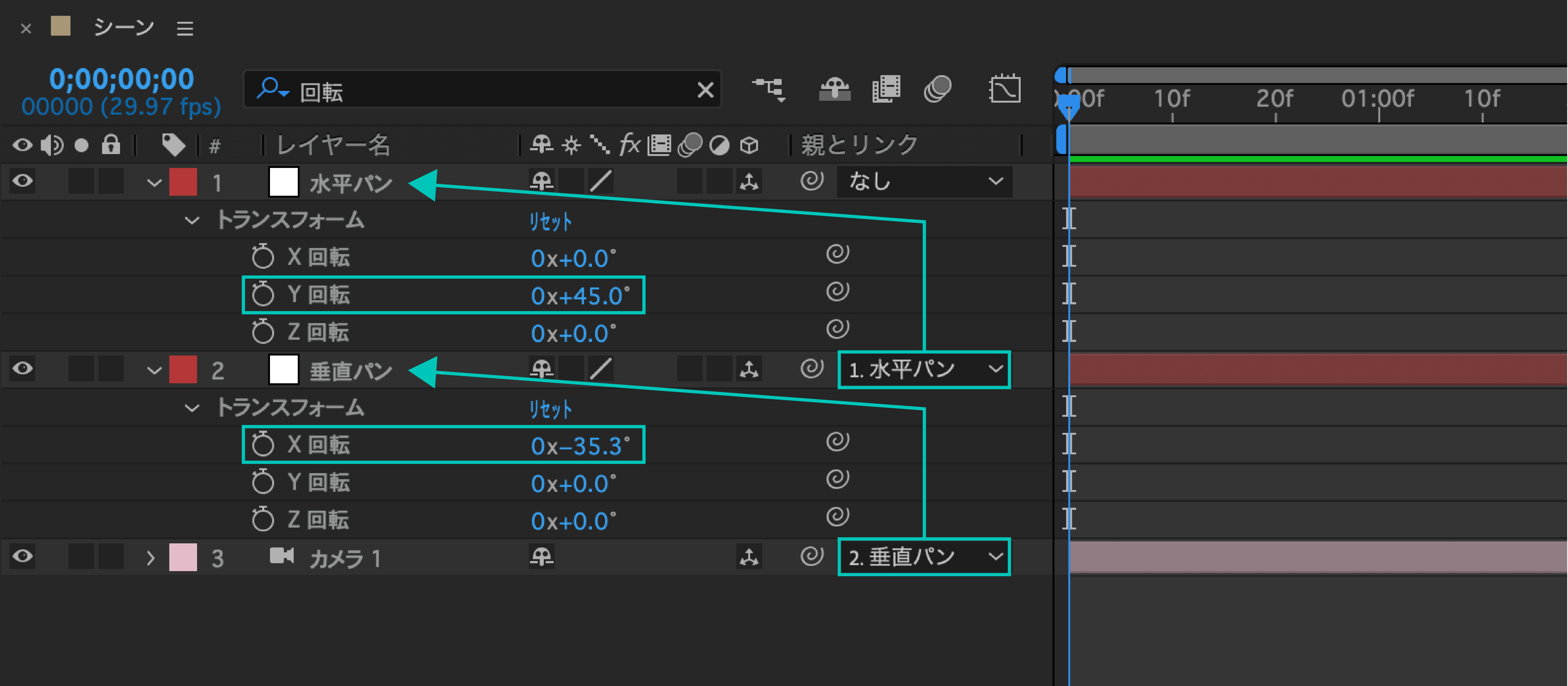The width and height of the screenshot is (1568, 686).
Task: Click the red label color of 水平パン
Action: pyautogui.click(x=183, y=182)
